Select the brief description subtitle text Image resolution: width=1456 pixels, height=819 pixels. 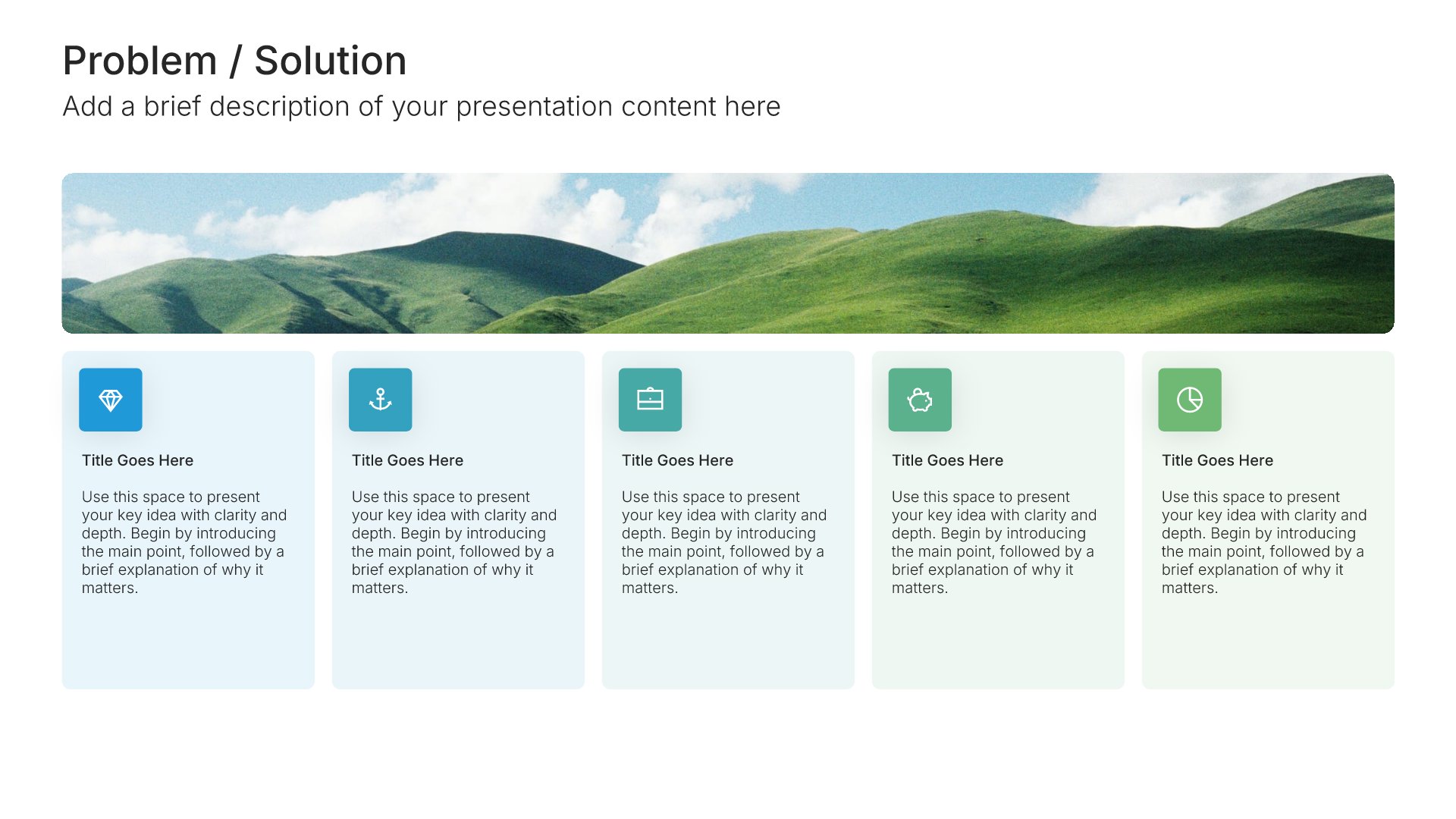point(422,106)
